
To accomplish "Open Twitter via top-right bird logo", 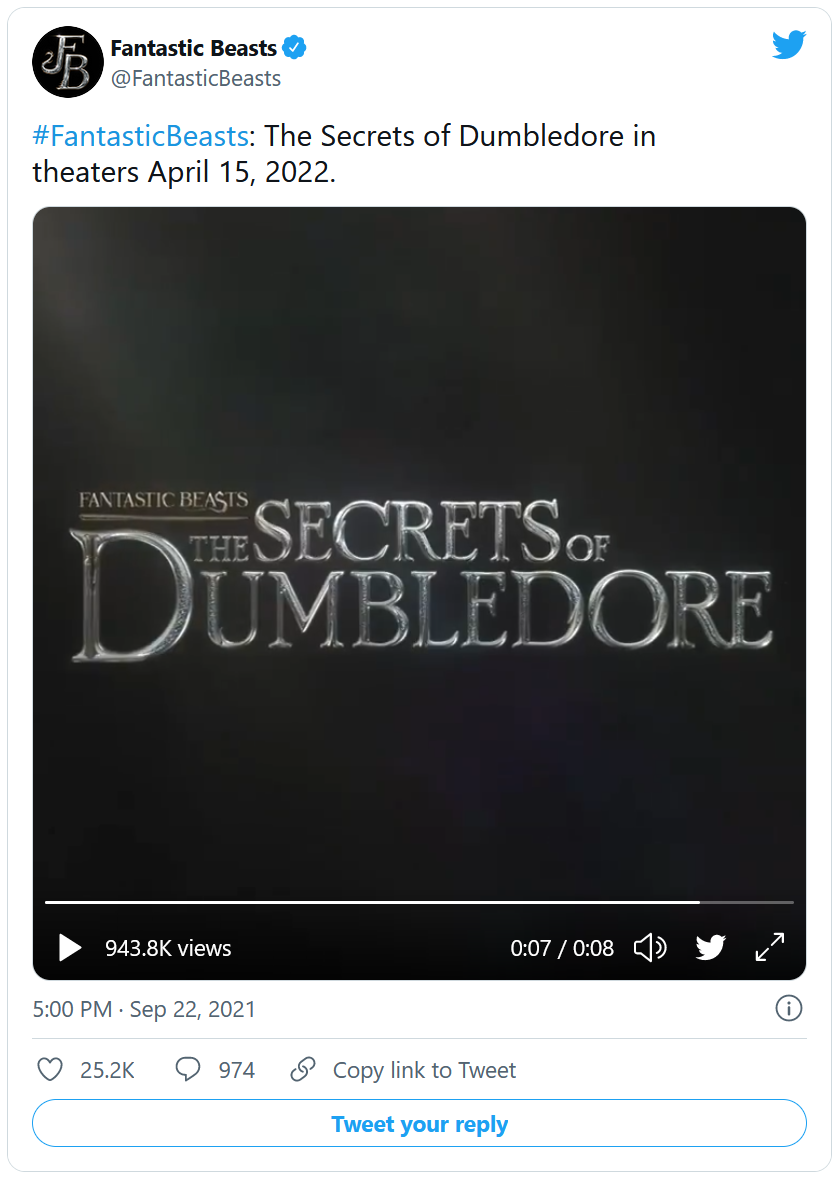I will pos(789,45).
